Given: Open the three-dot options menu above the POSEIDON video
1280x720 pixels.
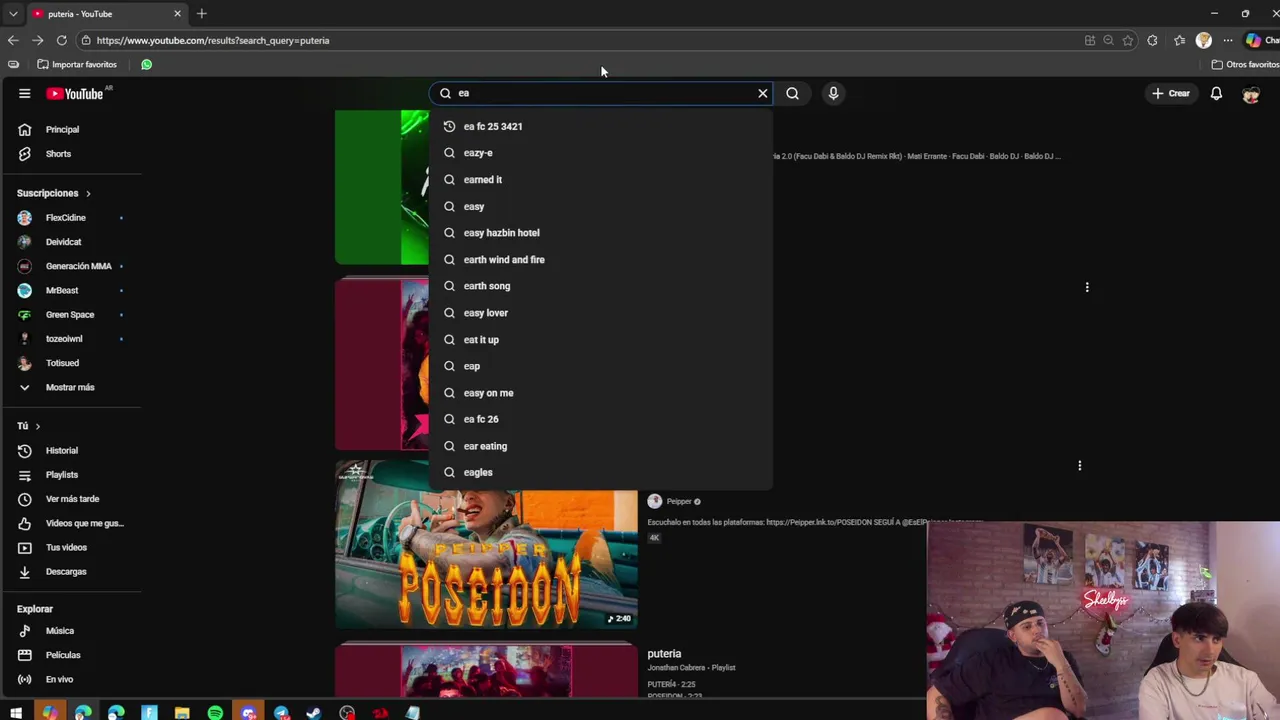Looking at the screenshot, I should point(1087,287).
